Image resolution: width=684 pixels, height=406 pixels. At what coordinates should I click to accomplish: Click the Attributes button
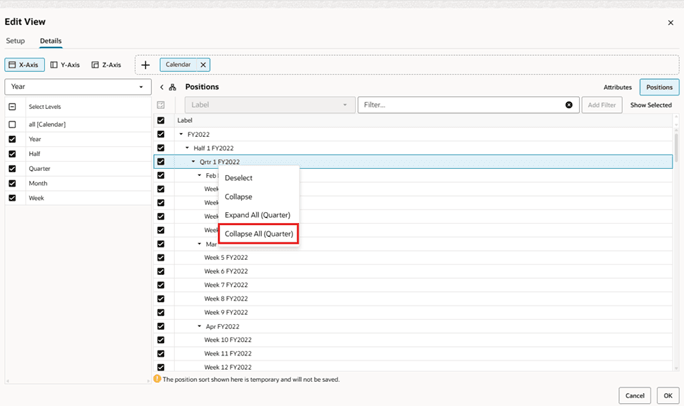617,87
